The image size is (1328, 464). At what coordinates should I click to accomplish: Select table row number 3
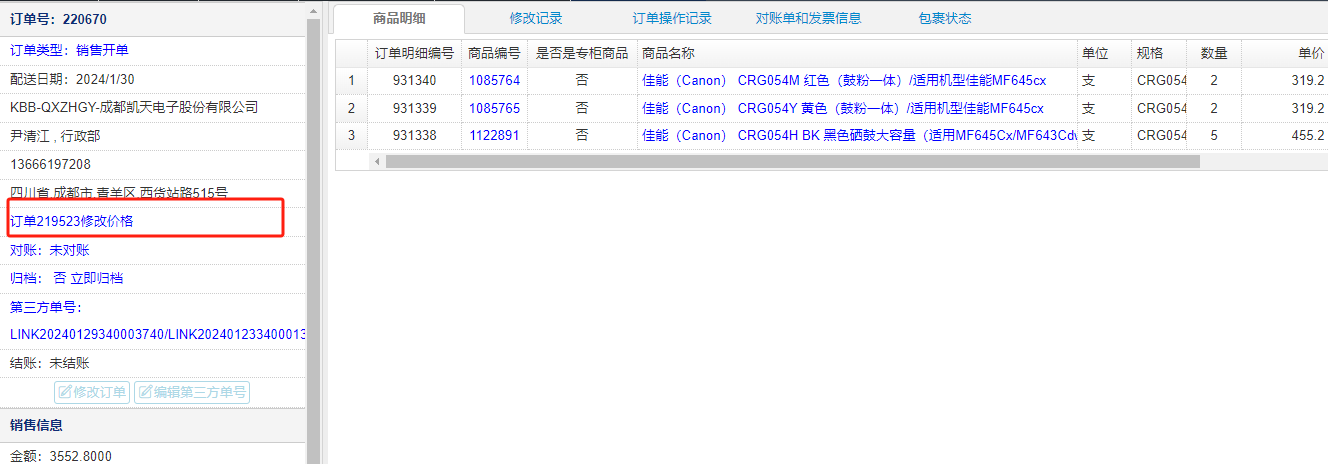coord(351,135)
